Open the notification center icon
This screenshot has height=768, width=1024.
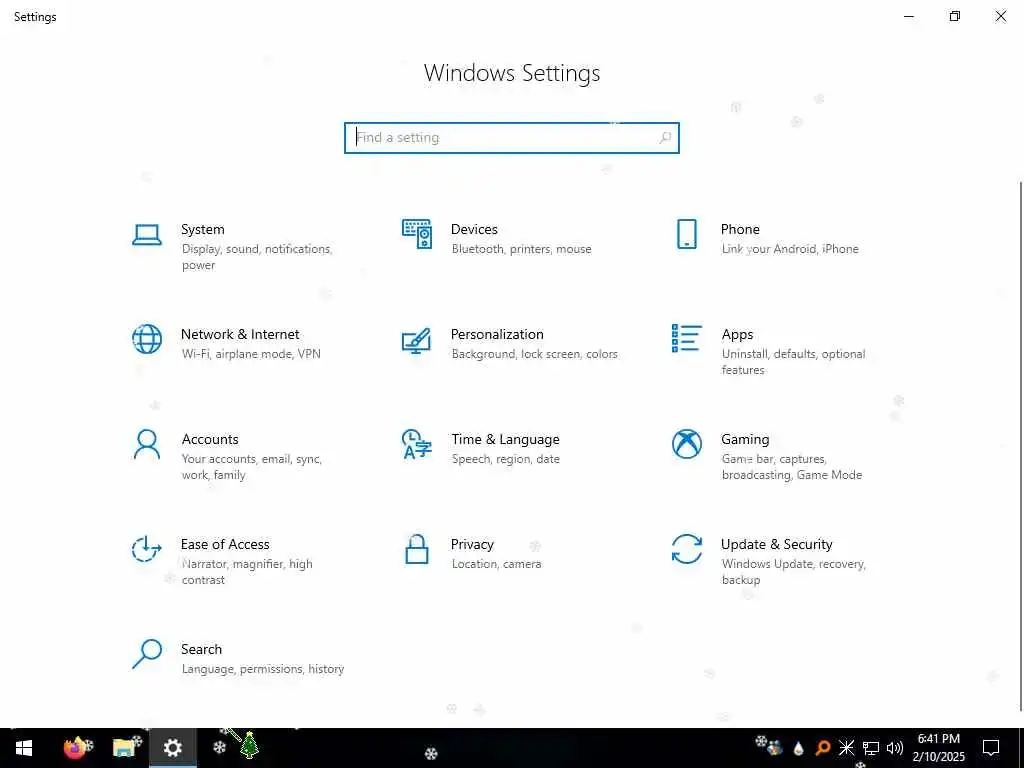click(x=991, y=748)
